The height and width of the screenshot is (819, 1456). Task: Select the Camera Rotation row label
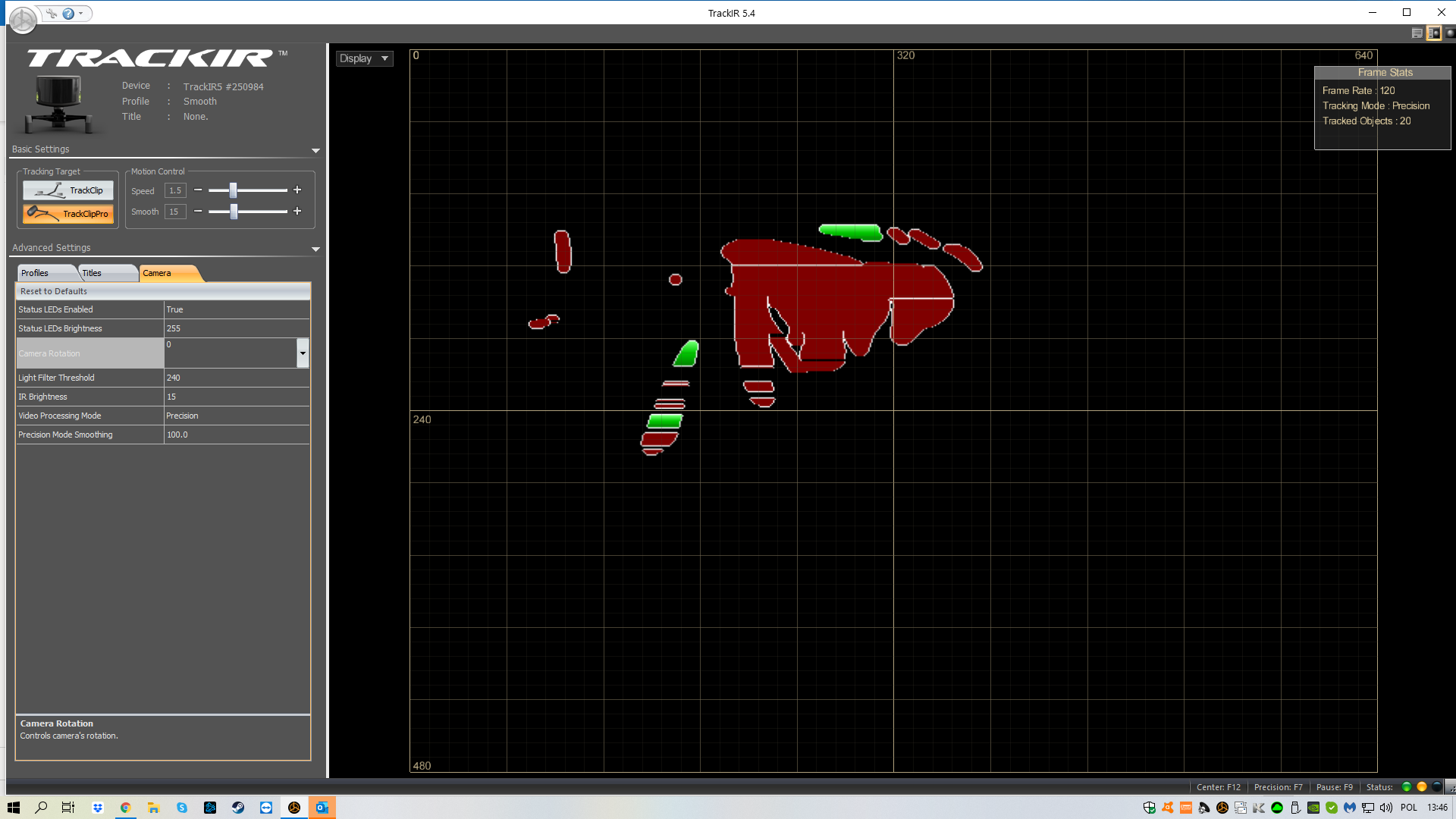coord(89,353)
